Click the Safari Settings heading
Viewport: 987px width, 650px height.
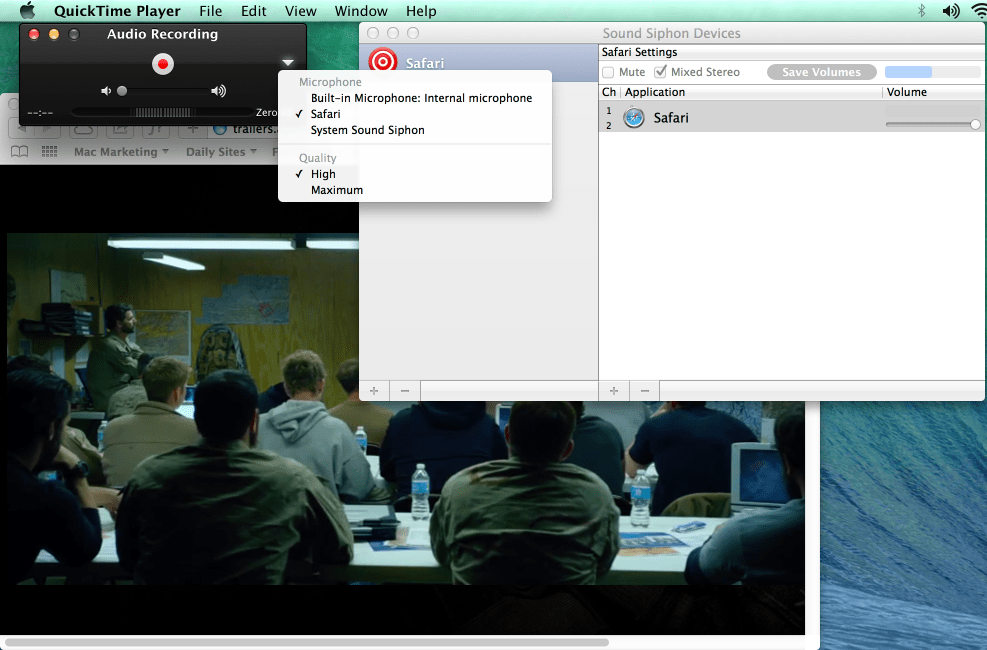[640, 52]
